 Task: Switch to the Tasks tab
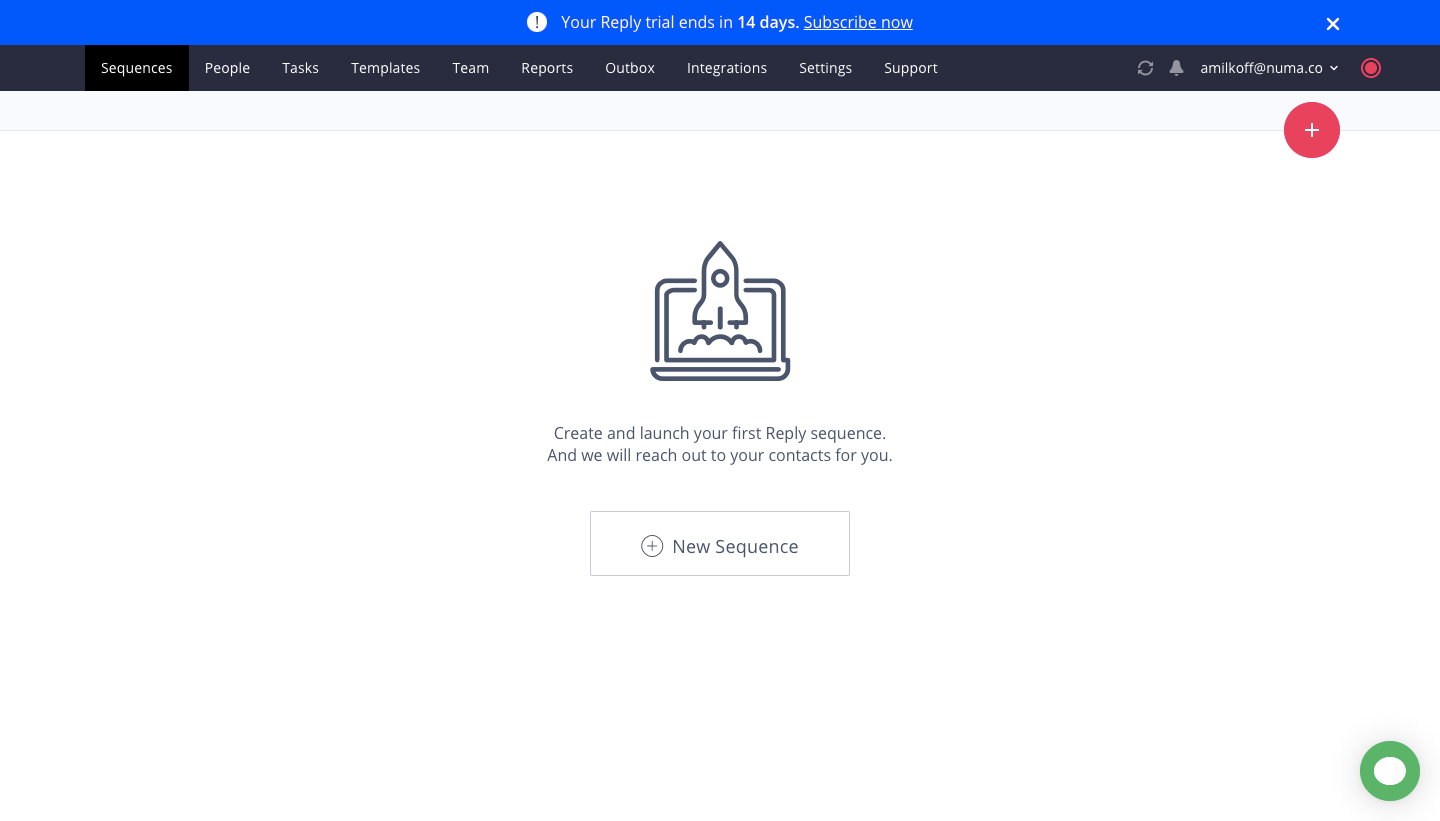(300, 68)
